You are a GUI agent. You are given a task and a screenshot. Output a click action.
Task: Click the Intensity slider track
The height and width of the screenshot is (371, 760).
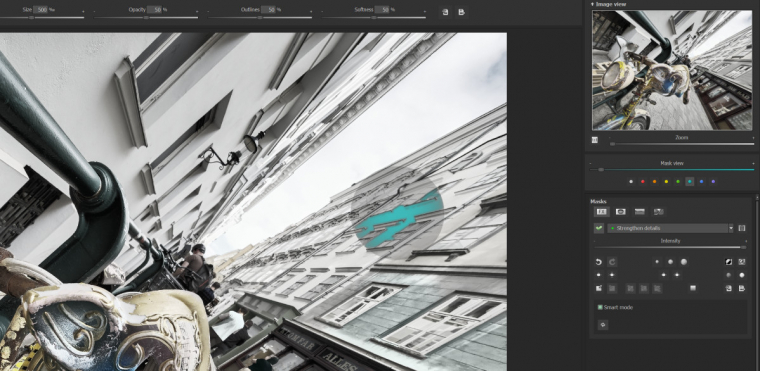[670, 247]
